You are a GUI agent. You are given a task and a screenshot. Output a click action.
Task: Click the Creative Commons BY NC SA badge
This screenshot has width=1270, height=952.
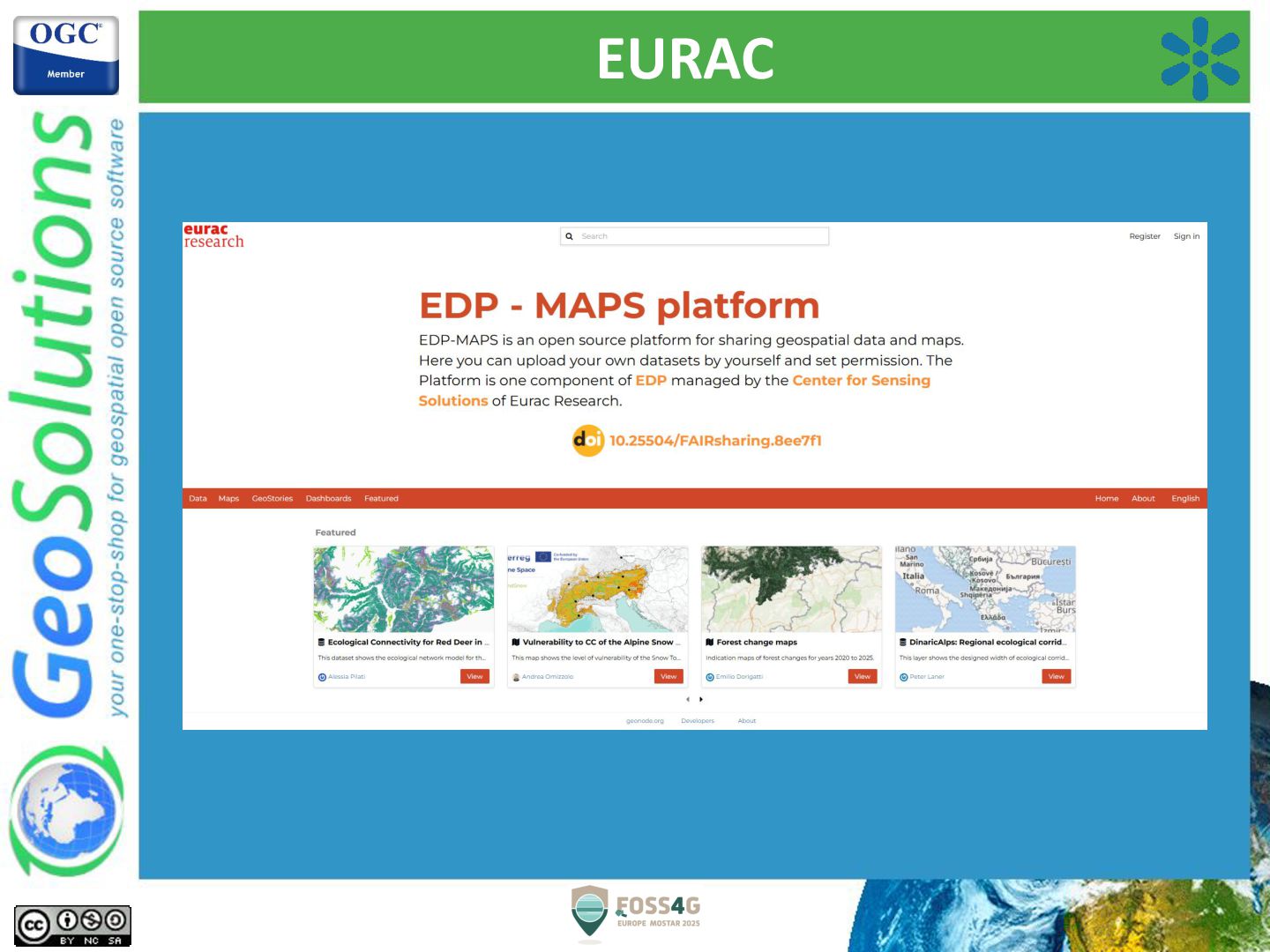point(72,926)
